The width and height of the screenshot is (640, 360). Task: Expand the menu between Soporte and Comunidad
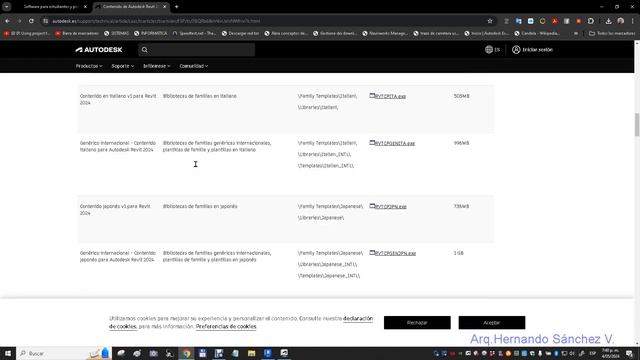(x=157, y=66)
